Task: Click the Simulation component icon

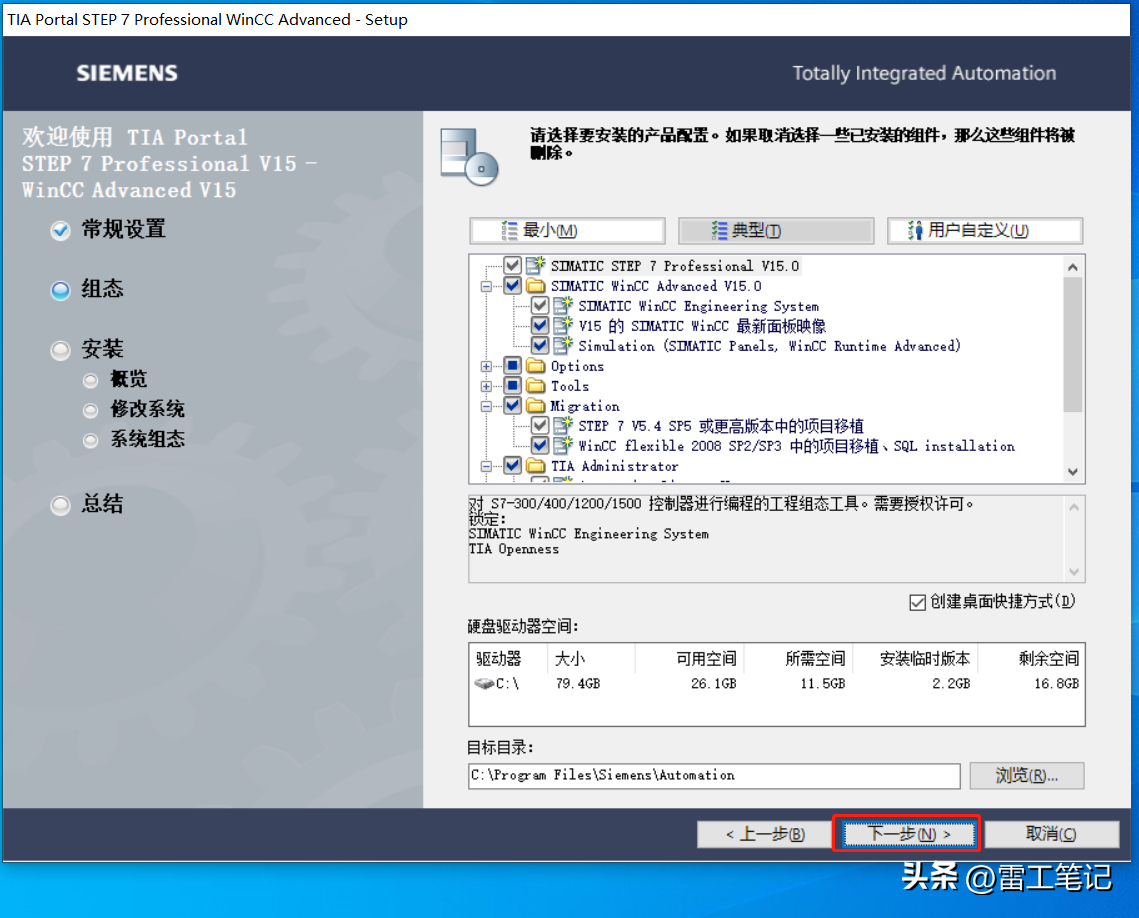Action: (x=564, y=346)
